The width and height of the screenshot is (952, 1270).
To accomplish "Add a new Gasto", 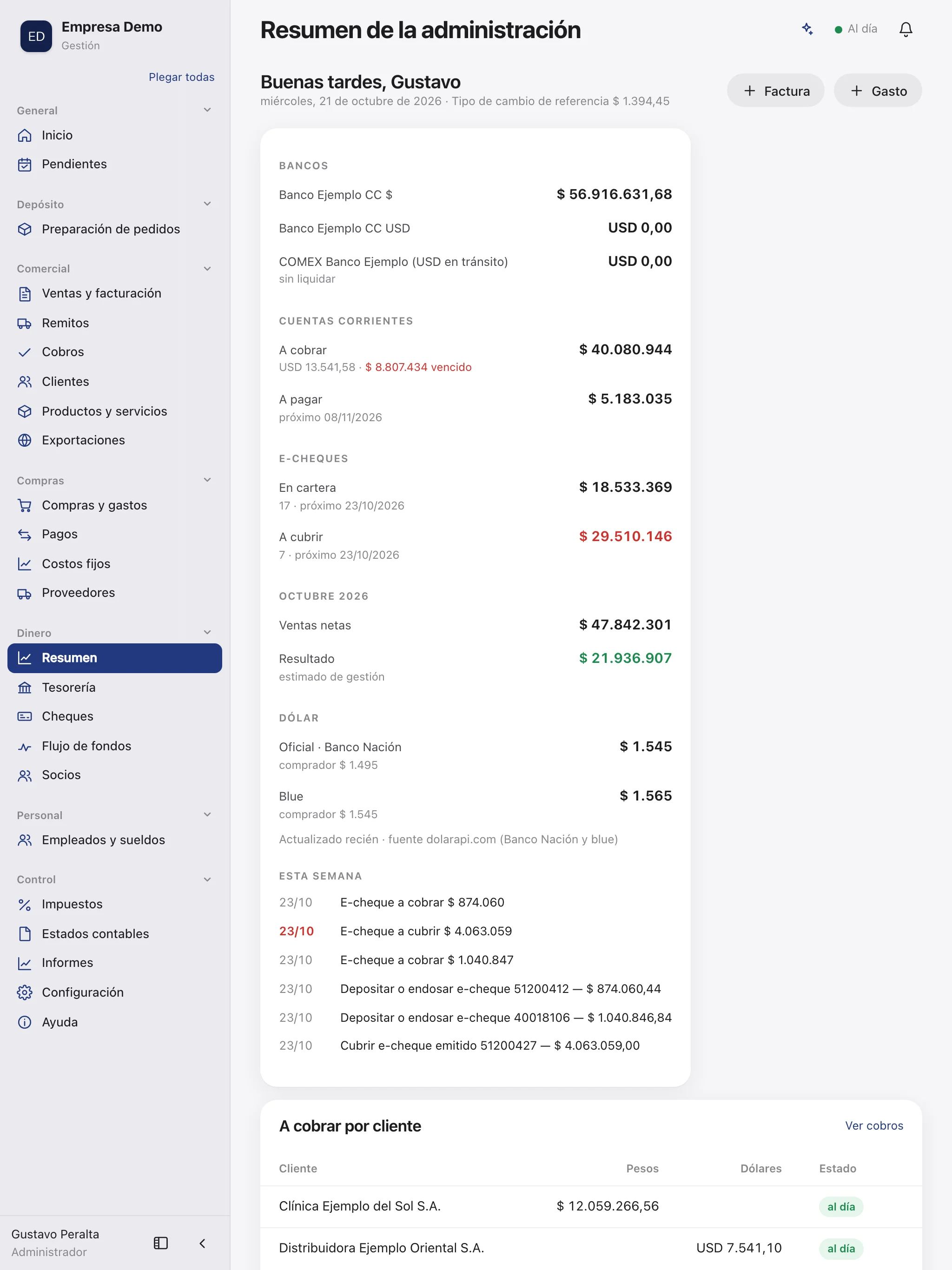I will click(878, 91).
